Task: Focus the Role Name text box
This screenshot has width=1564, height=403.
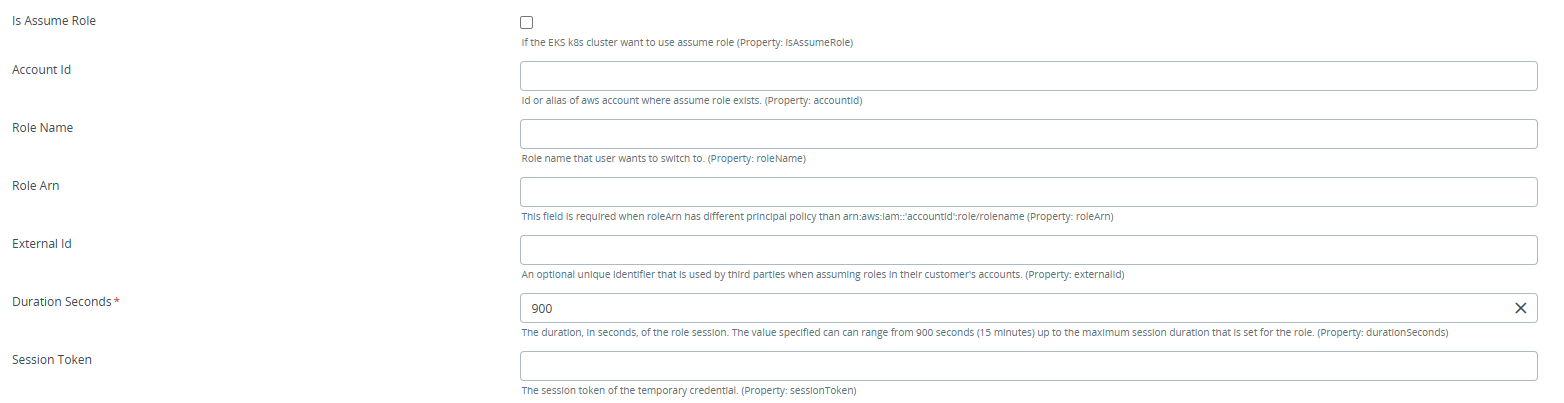Action: tap(1028, 134)
